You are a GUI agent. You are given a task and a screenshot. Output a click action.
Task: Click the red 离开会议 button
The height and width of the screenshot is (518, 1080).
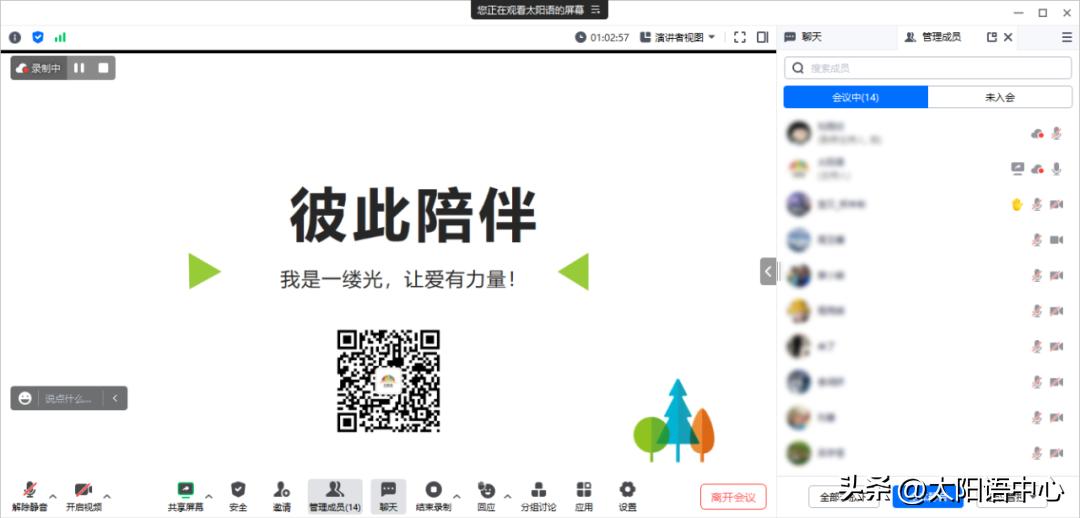(x=733, y=497)
